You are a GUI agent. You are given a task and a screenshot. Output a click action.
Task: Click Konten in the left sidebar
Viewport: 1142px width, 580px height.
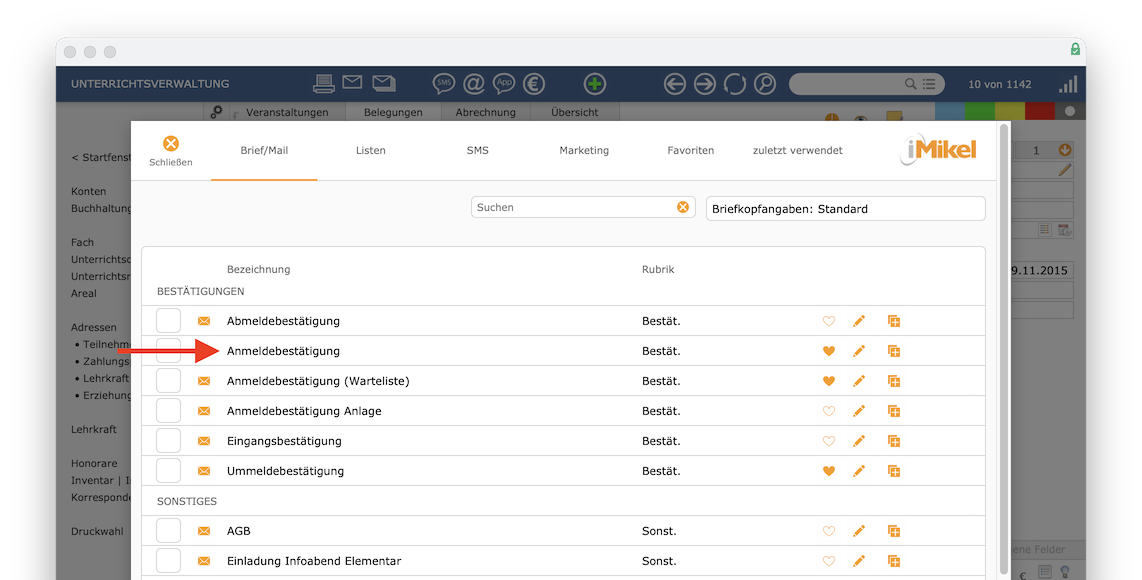pos(89,191)
